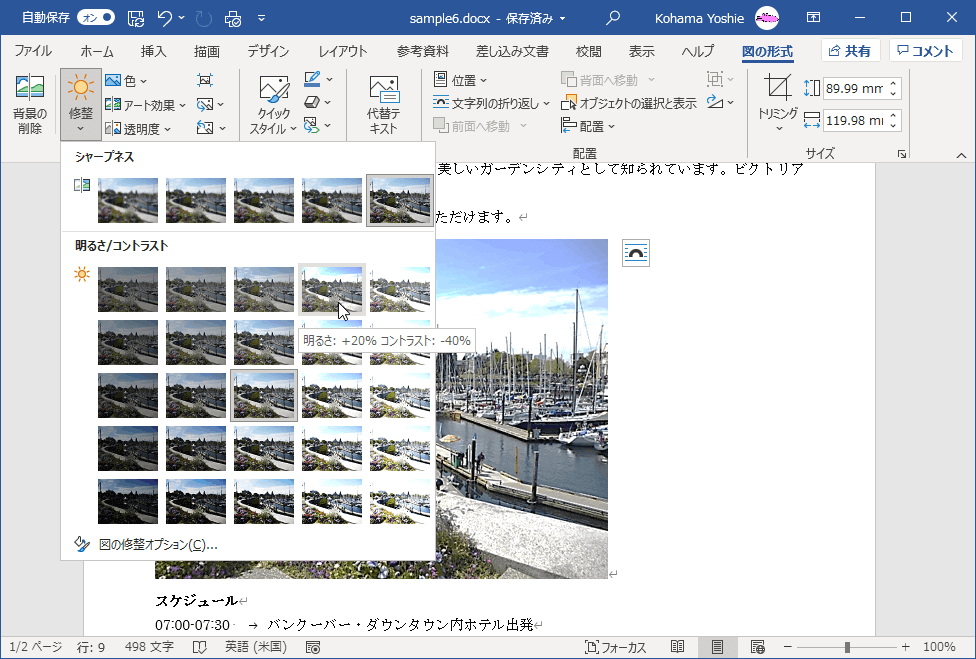Click the Search magnifier icon
The image size is (976, 659).
613,18
